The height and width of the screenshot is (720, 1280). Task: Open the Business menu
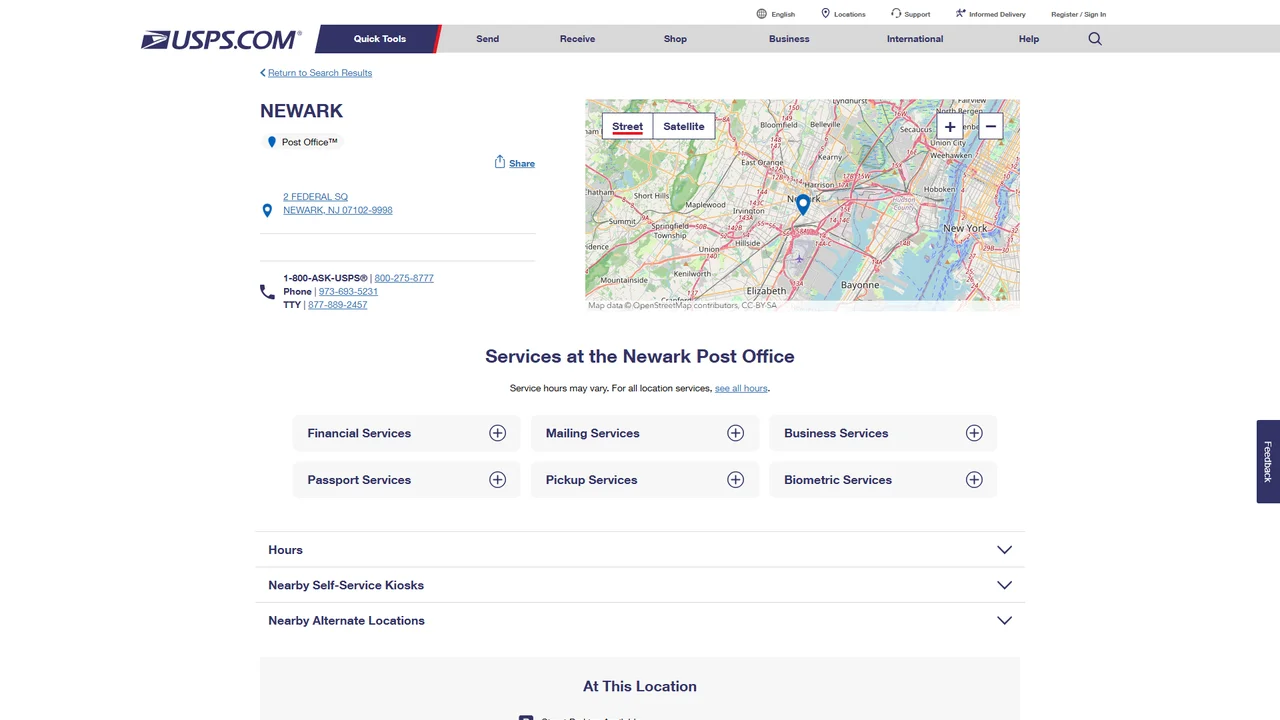[x=789, y=39]
